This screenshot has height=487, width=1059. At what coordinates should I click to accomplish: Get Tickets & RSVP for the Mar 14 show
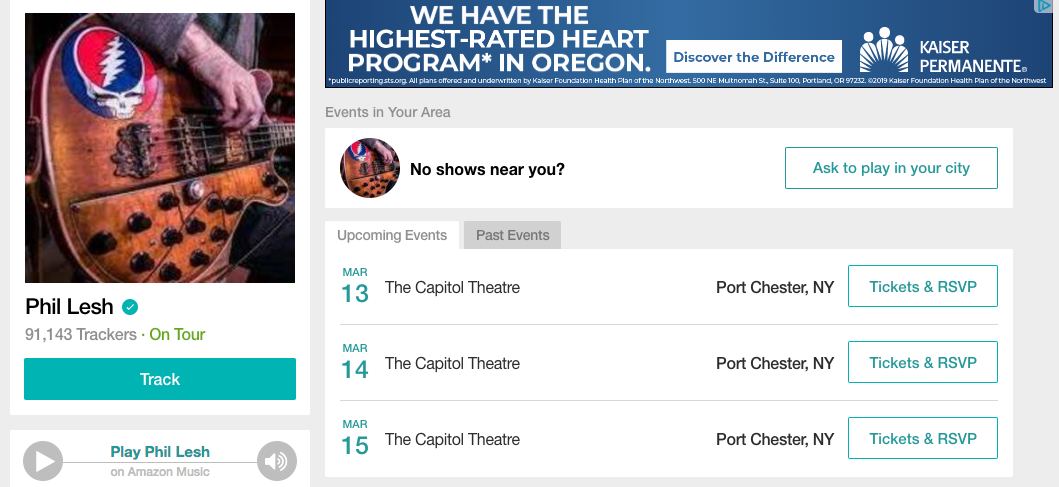pos(923,363)
